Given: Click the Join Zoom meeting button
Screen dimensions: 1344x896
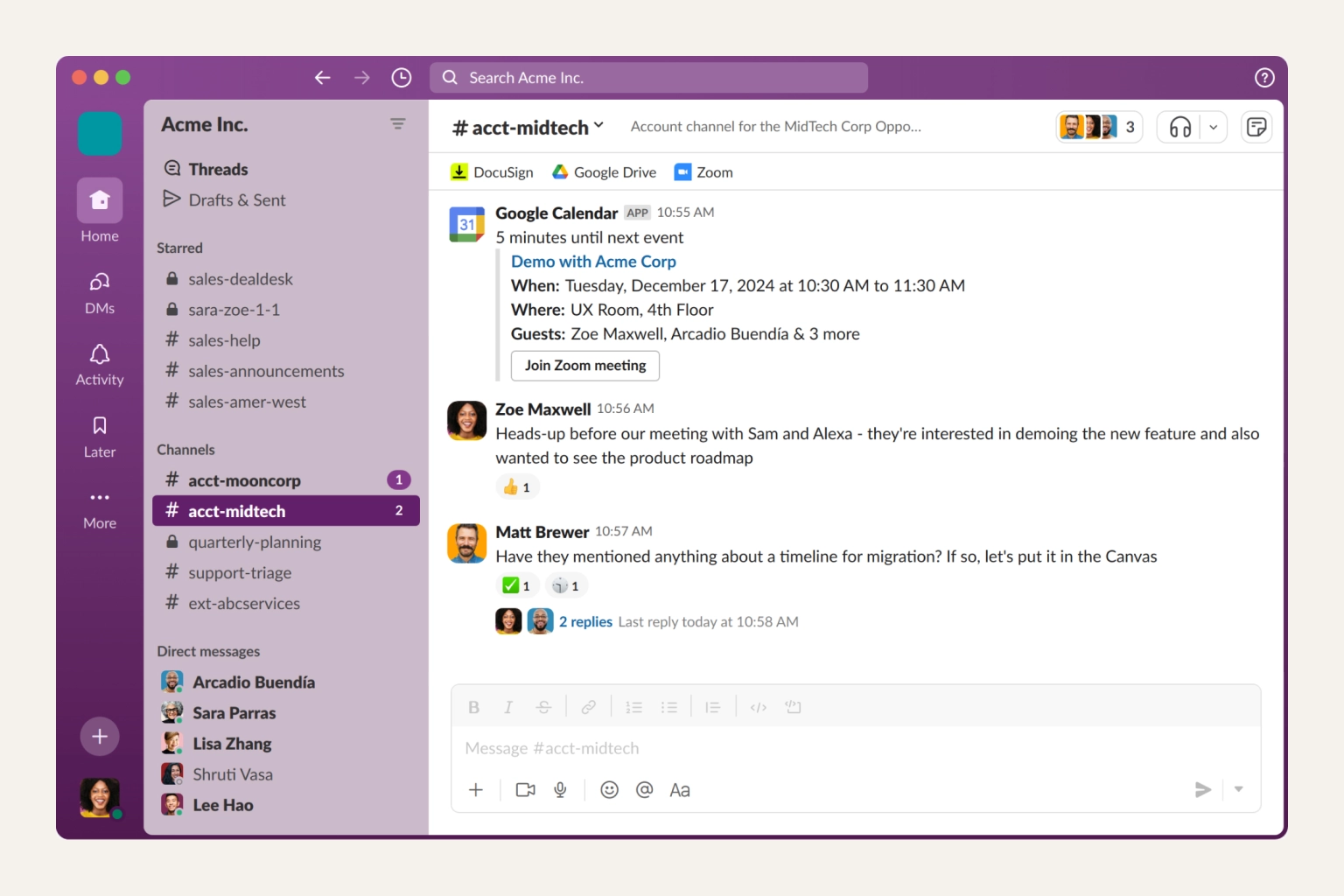Looking at the screenshot, I should click(585, 366).
